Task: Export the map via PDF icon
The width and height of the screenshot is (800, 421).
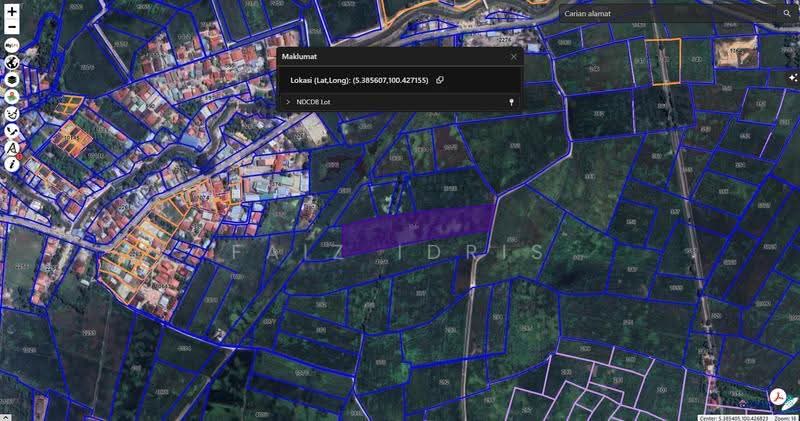Action: (x=777, y=397)
